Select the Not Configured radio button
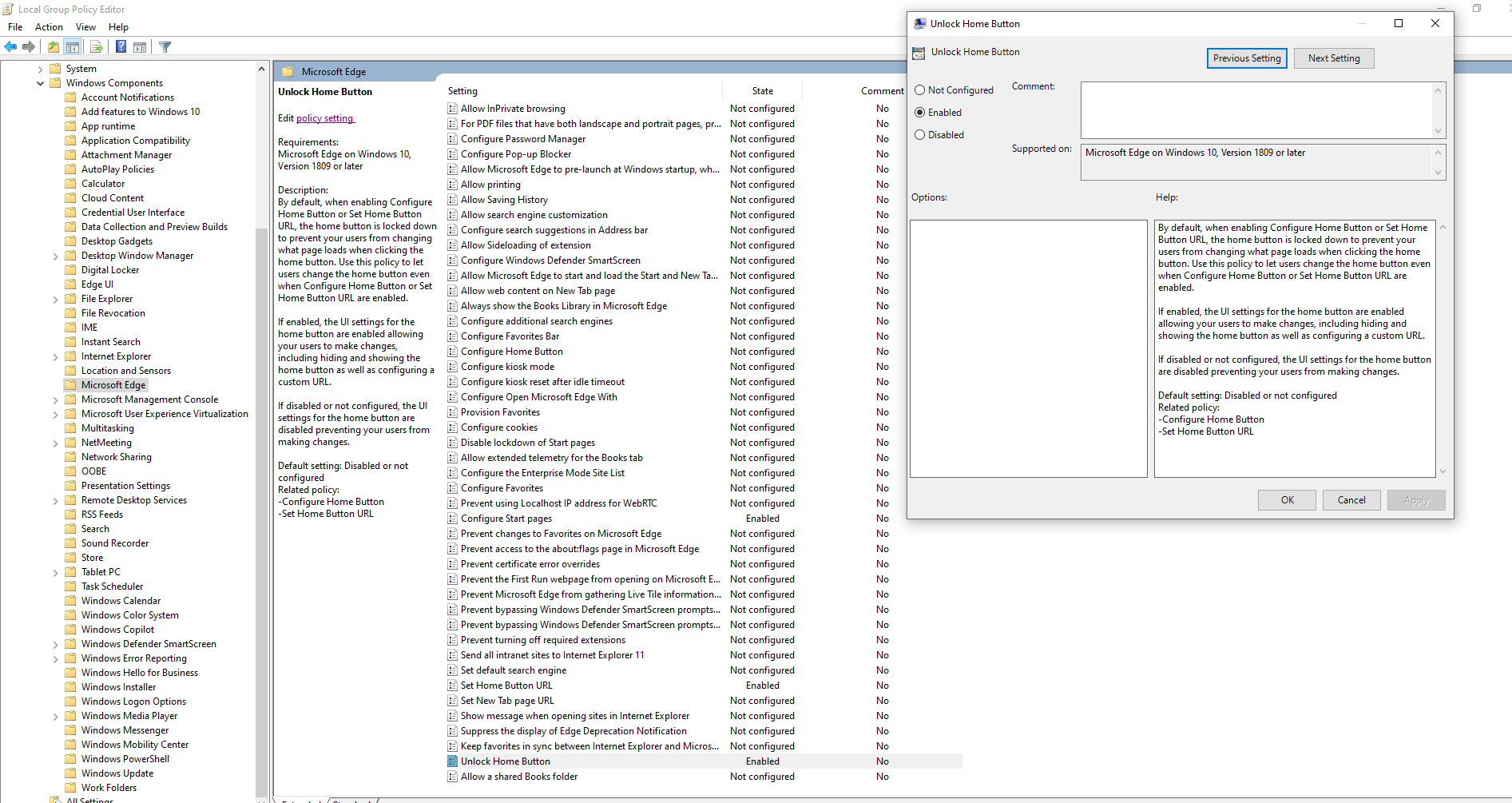This screenshot has width=1512, height=803. tap(920, 90)
